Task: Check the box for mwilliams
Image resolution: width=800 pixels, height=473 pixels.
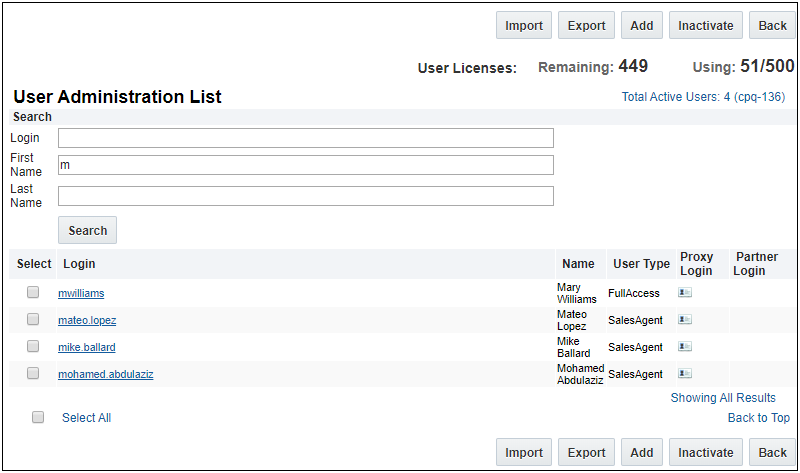Action: (33, 293)
